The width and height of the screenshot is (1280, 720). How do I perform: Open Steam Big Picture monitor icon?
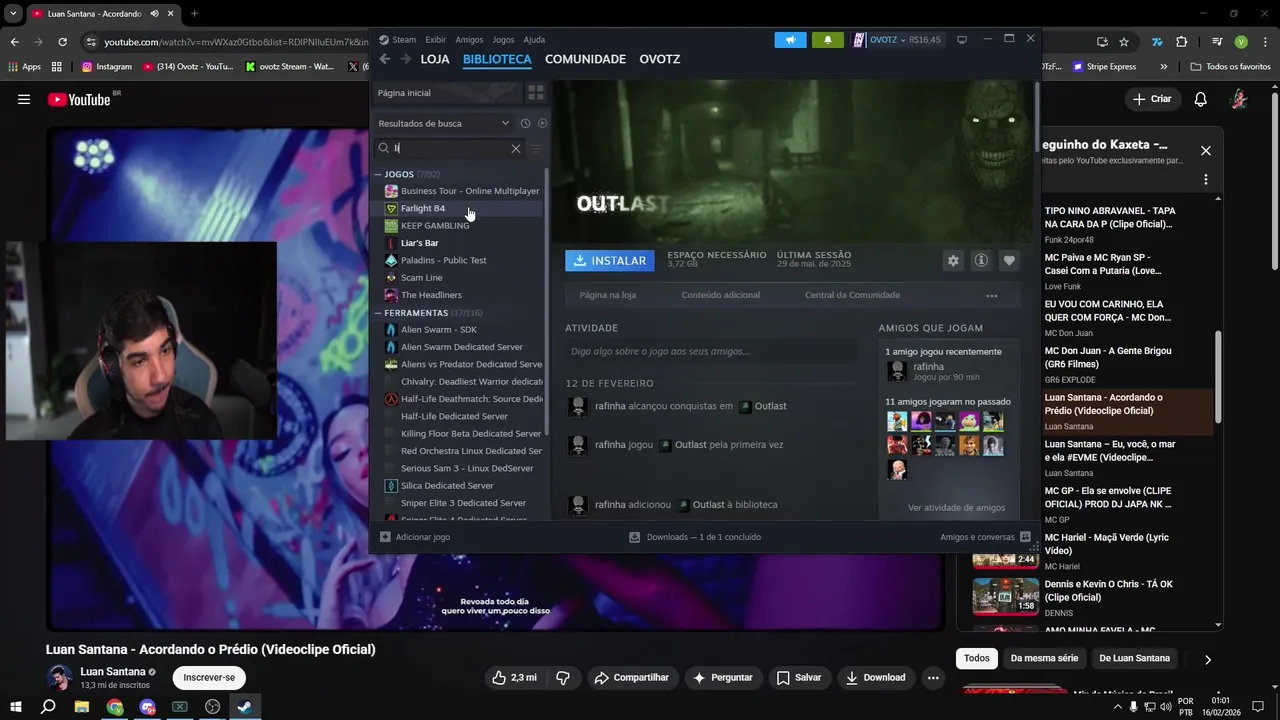pos(962,40)
